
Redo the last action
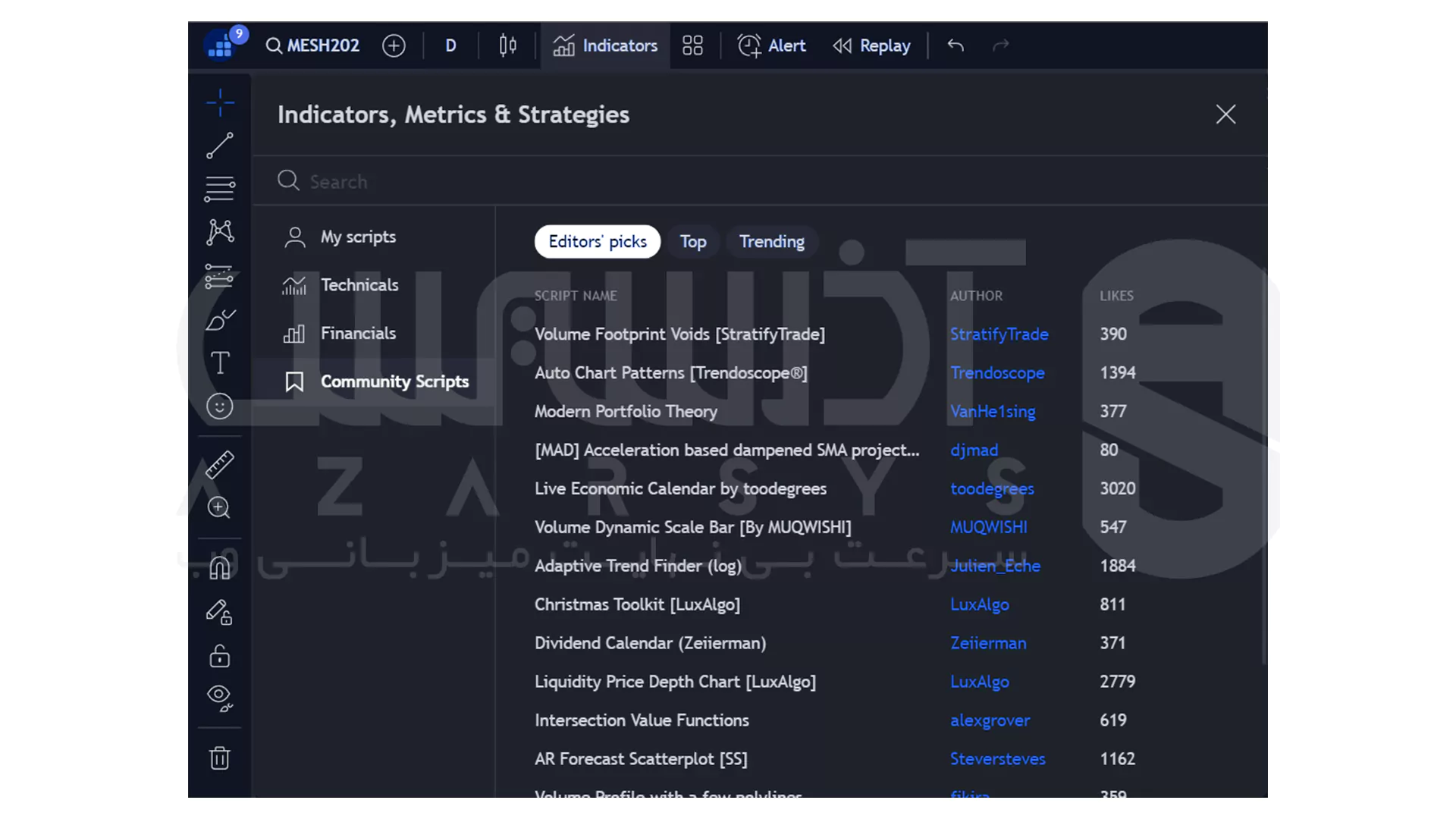(x=1001, y=45)
